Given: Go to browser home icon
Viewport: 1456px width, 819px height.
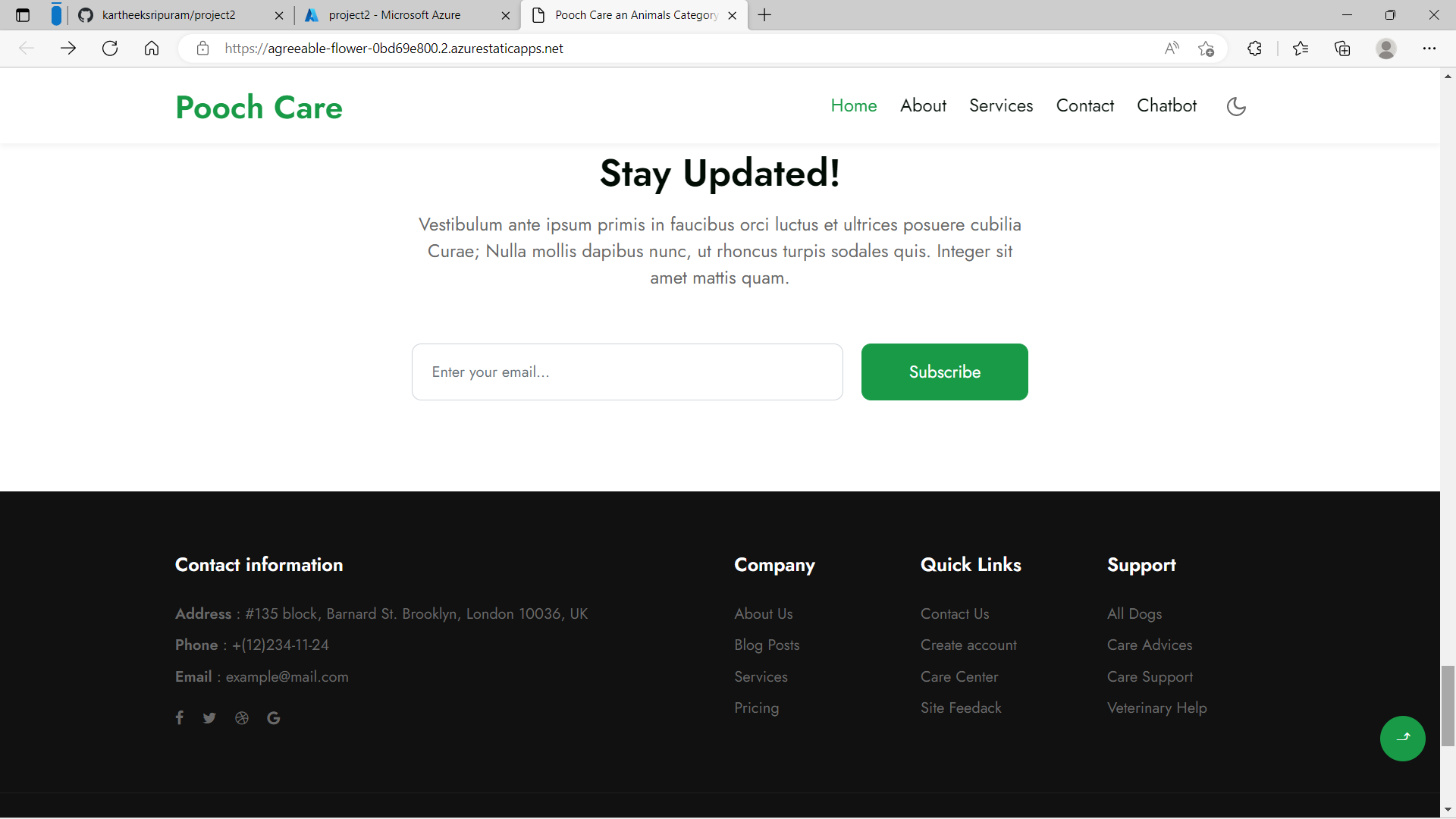Looking at the screenshot, I should click(152, 49).
